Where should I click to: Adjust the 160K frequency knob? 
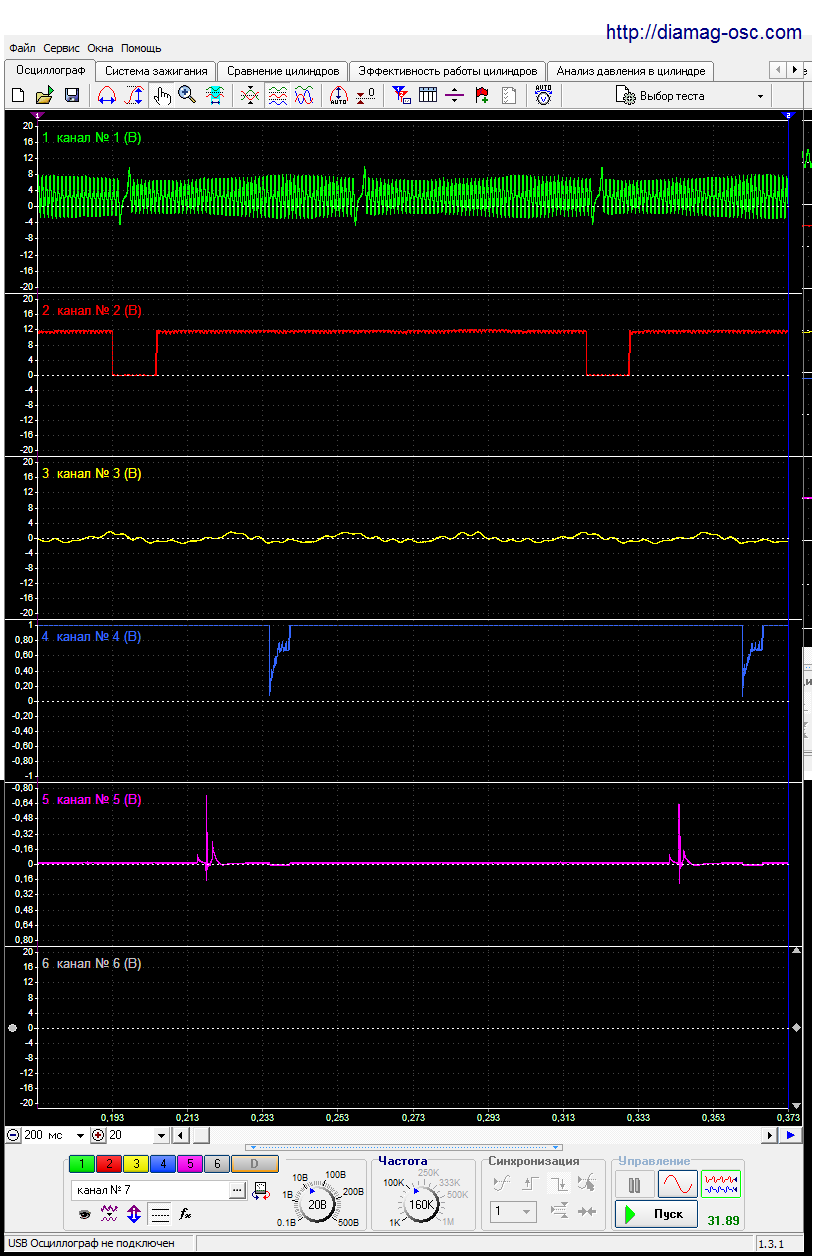(422, 1205)
